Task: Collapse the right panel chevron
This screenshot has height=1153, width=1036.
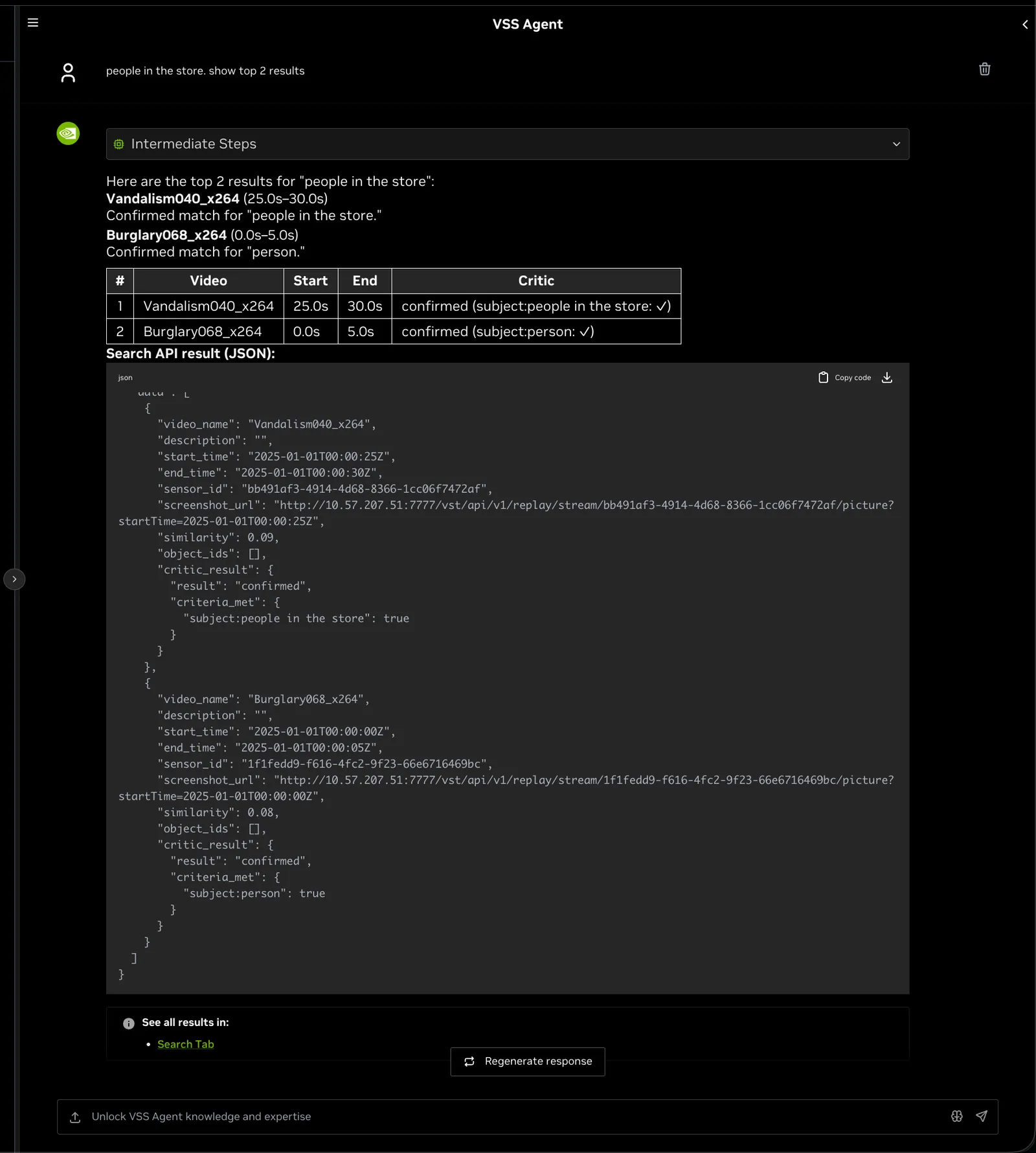Action: point(1025,25)
